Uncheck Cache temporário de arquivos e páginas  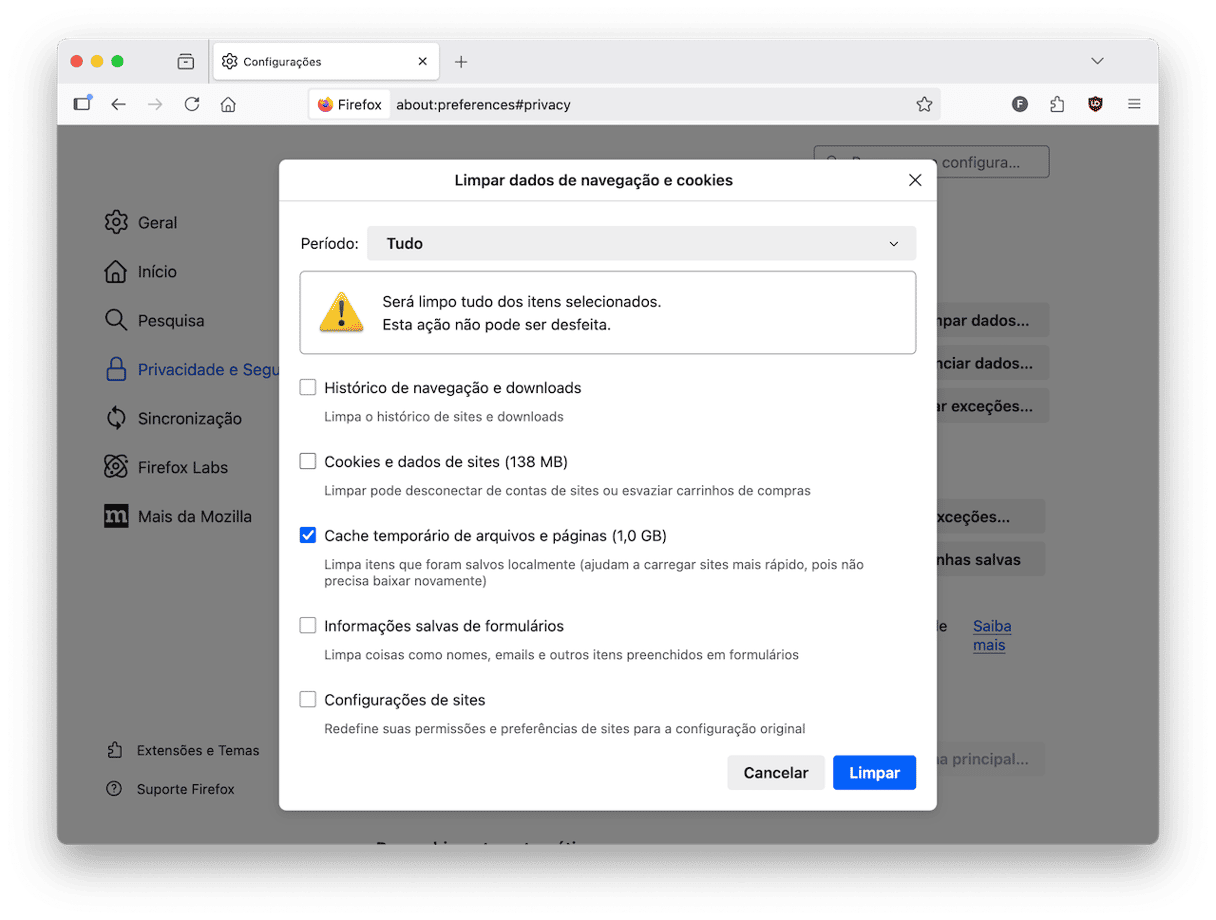(x=308, y=536)
